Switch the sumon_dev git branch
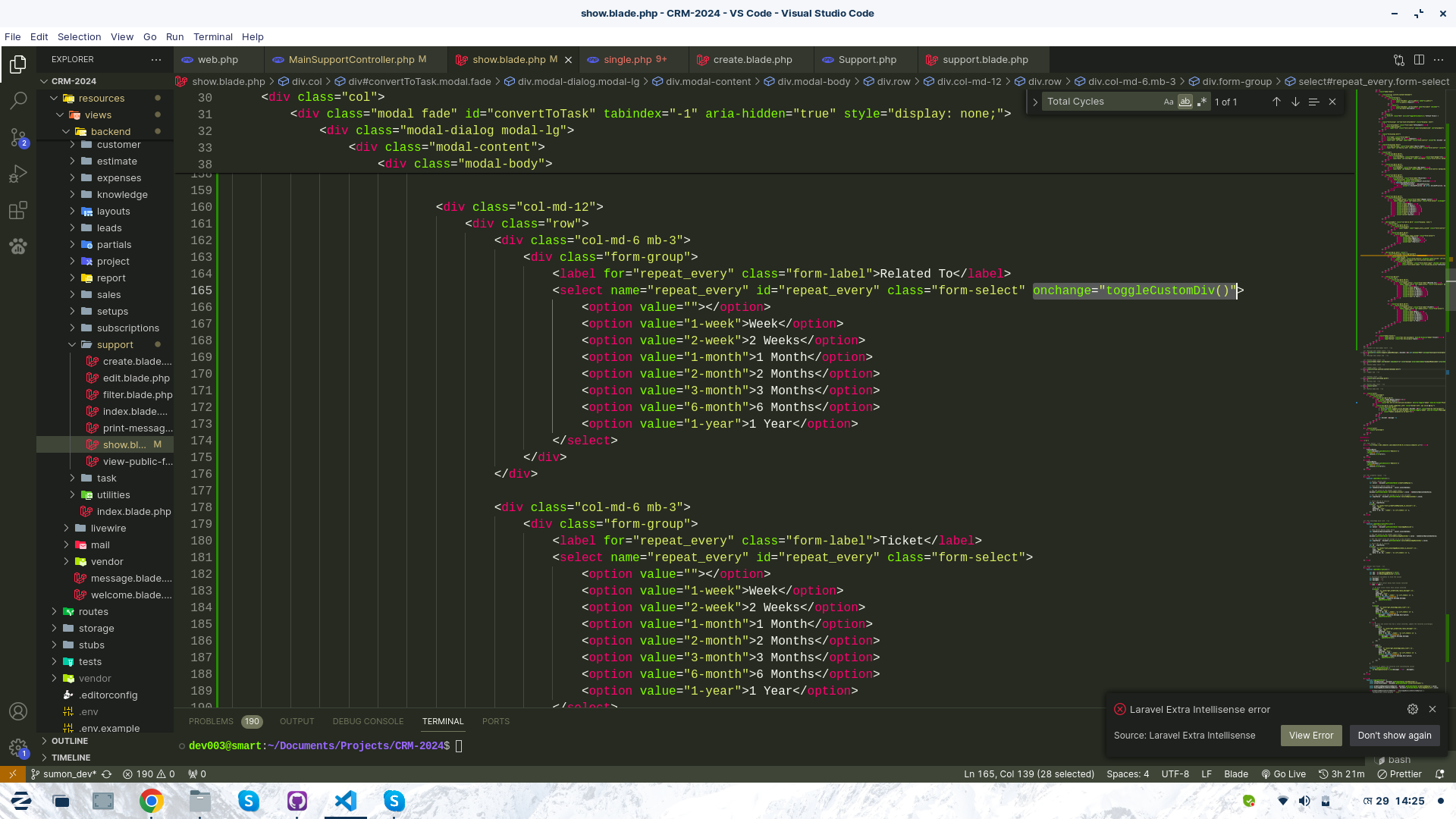 coord(64,774)
